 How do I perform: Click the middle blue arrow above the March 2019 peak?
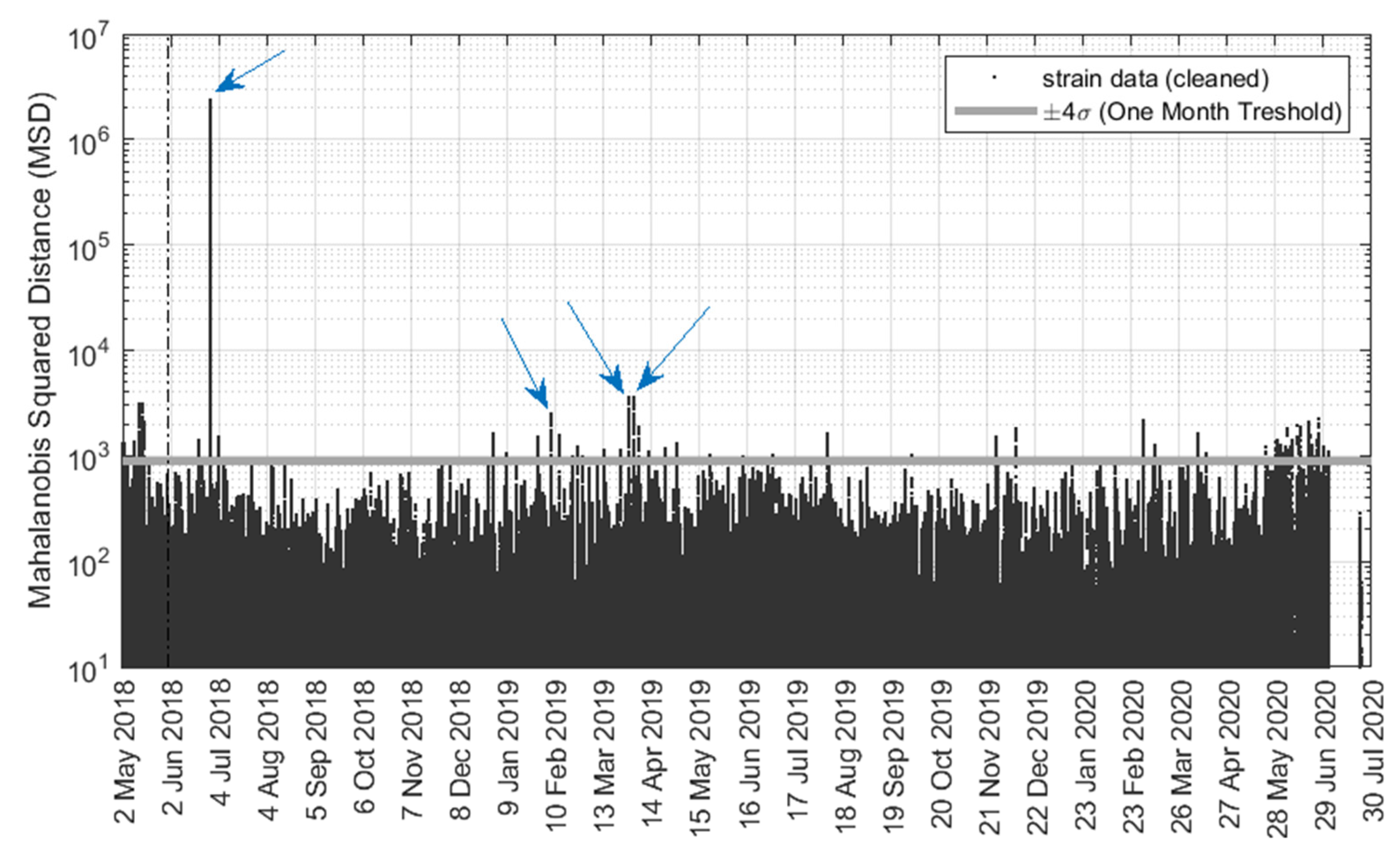coord(595,348)
